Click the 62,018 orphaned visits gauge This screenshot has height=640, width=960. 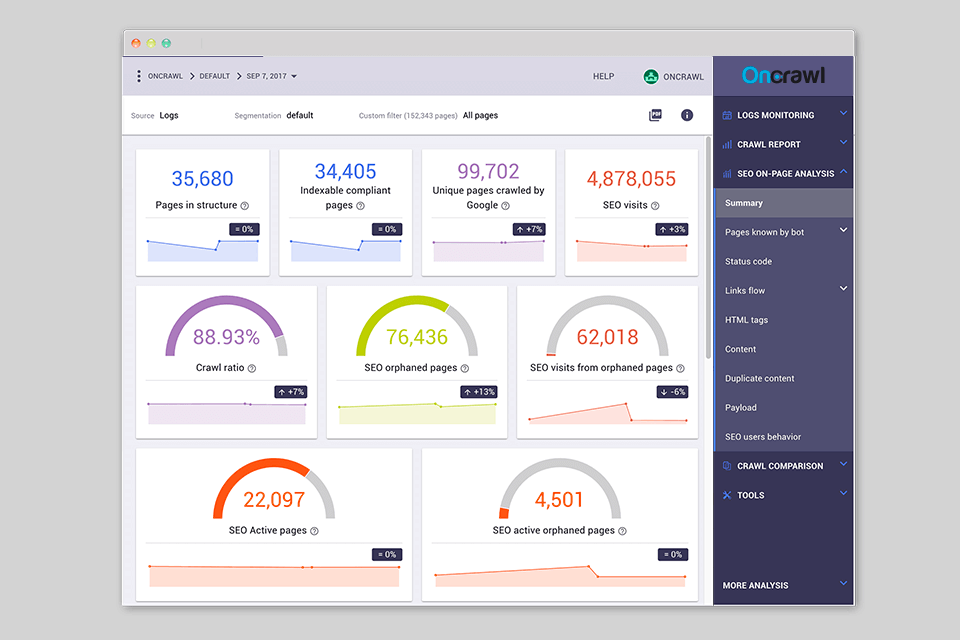click(x=607, y=326)
